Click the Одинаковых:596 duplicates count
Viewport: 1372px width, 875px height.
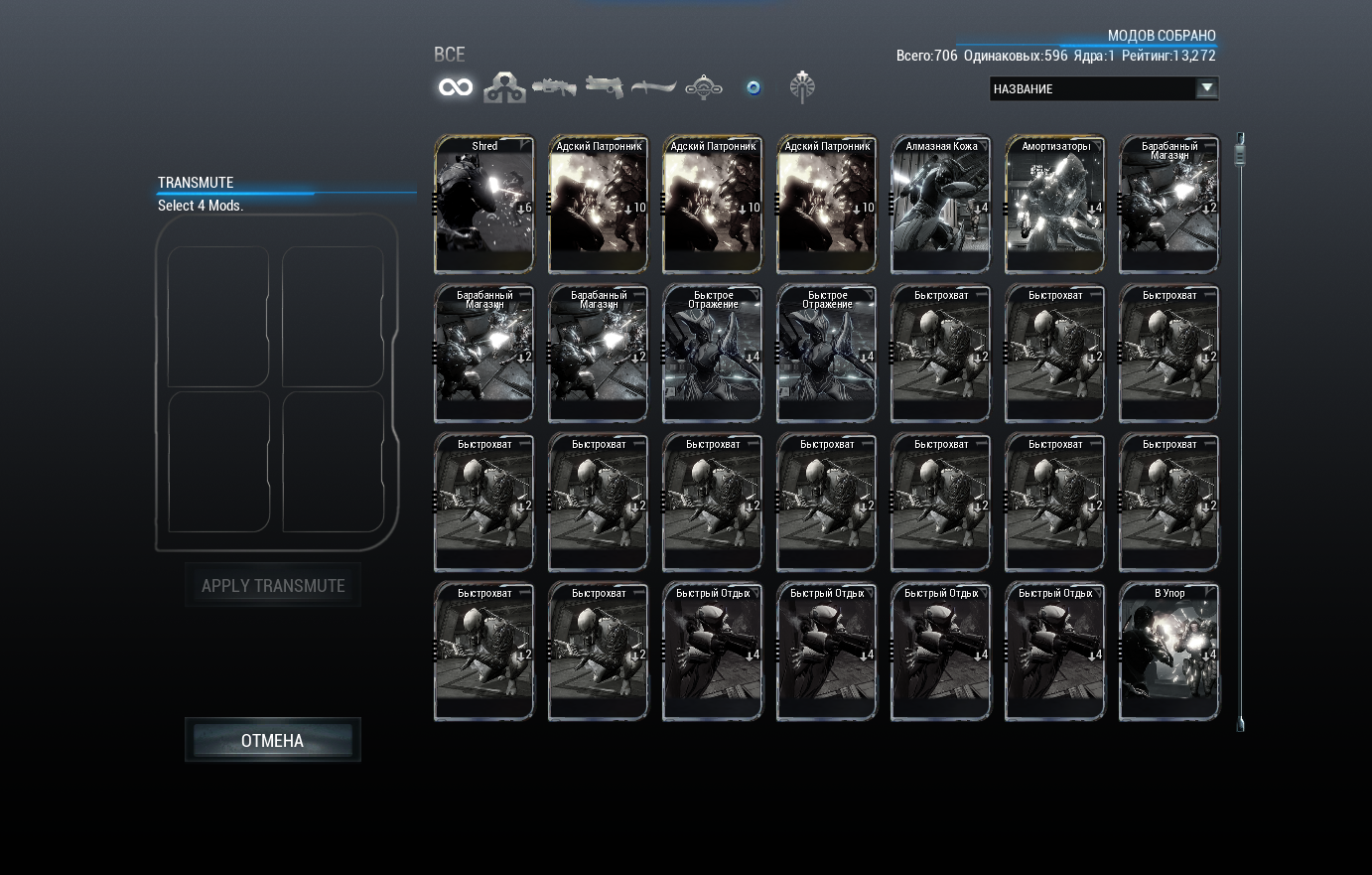1016,56
